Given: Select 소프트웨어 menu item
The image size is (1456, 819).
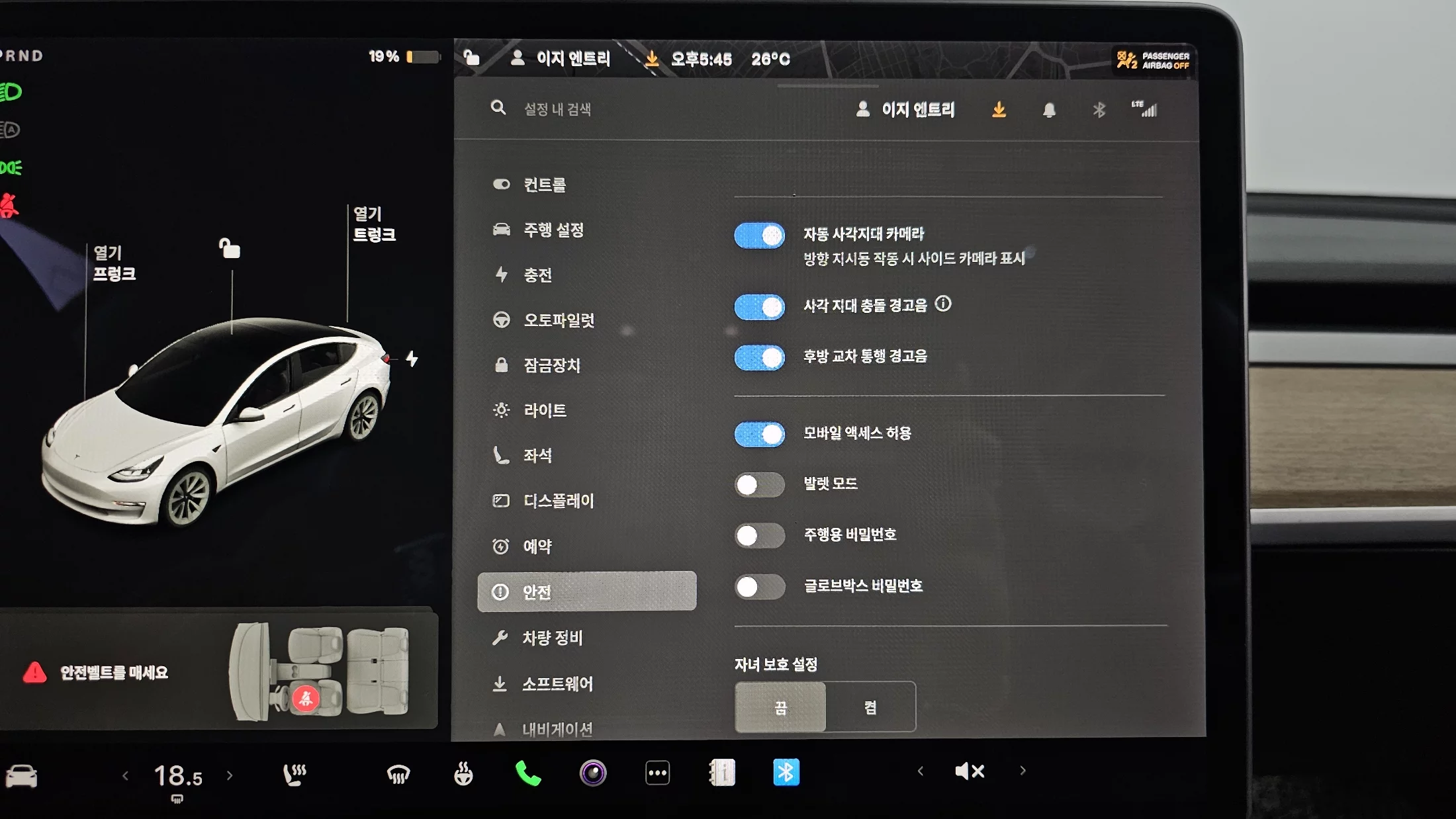Looking at the screenshot, I should click(557, 683).
